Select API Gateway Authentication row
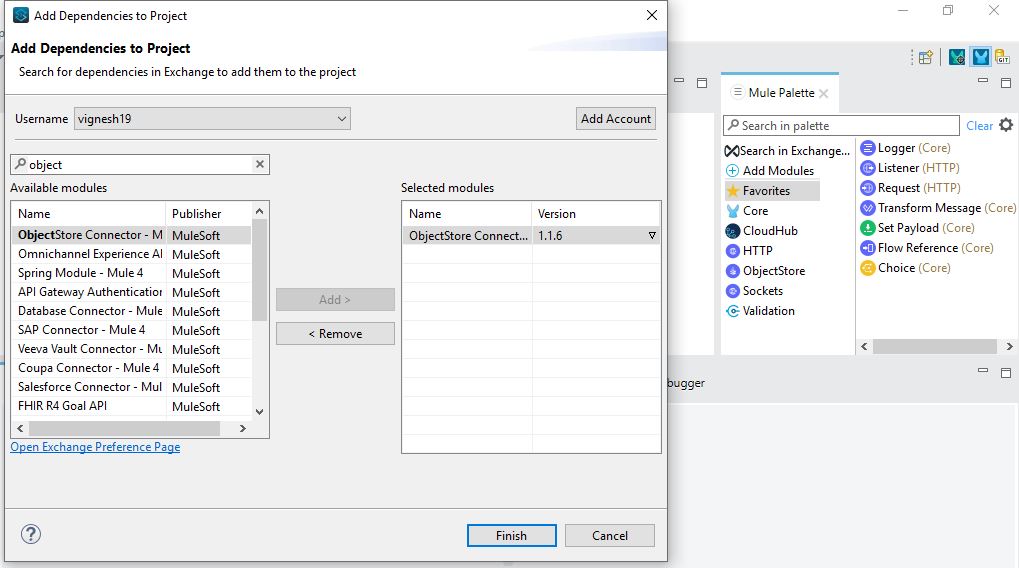 coord(131,292)
